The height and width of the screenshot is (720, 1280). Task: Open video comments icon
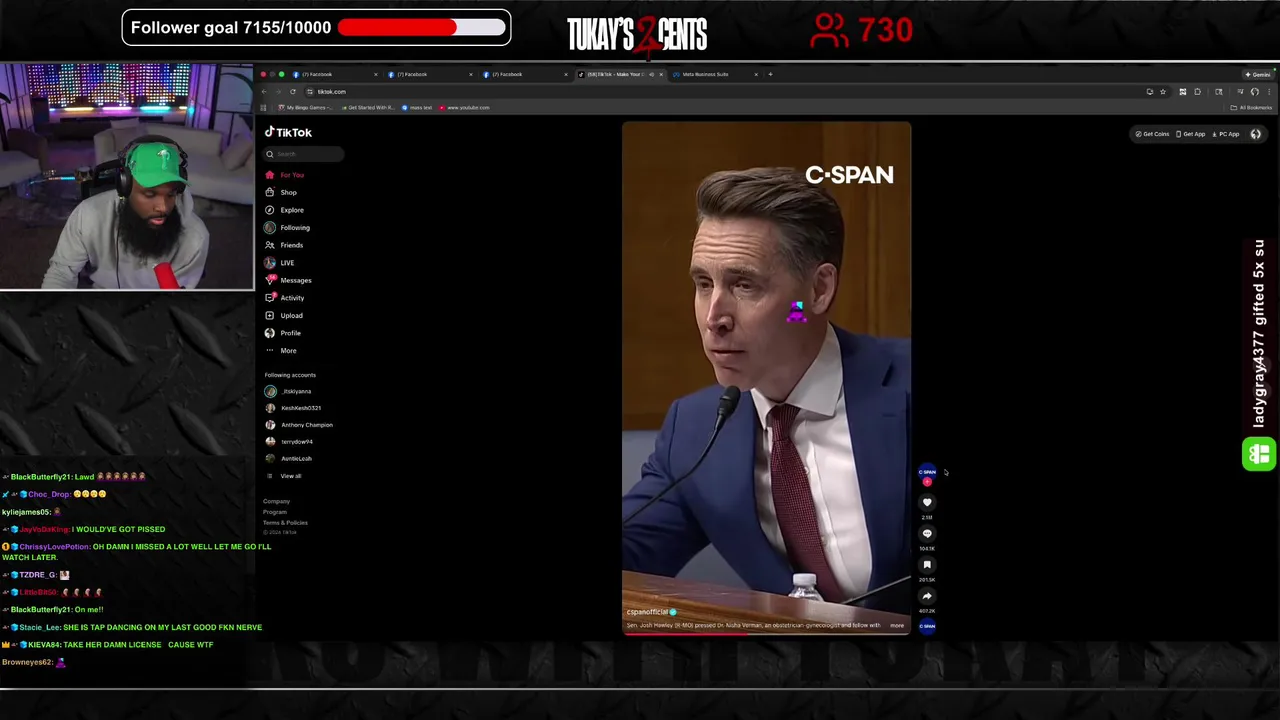(x=927, y=534)
